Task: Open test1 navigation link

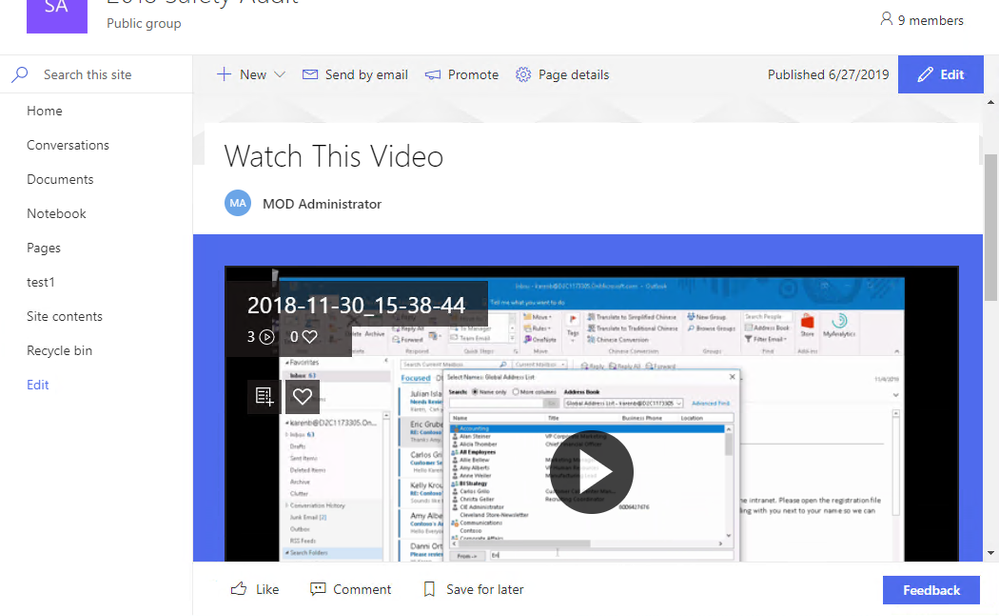Action: 41,282
